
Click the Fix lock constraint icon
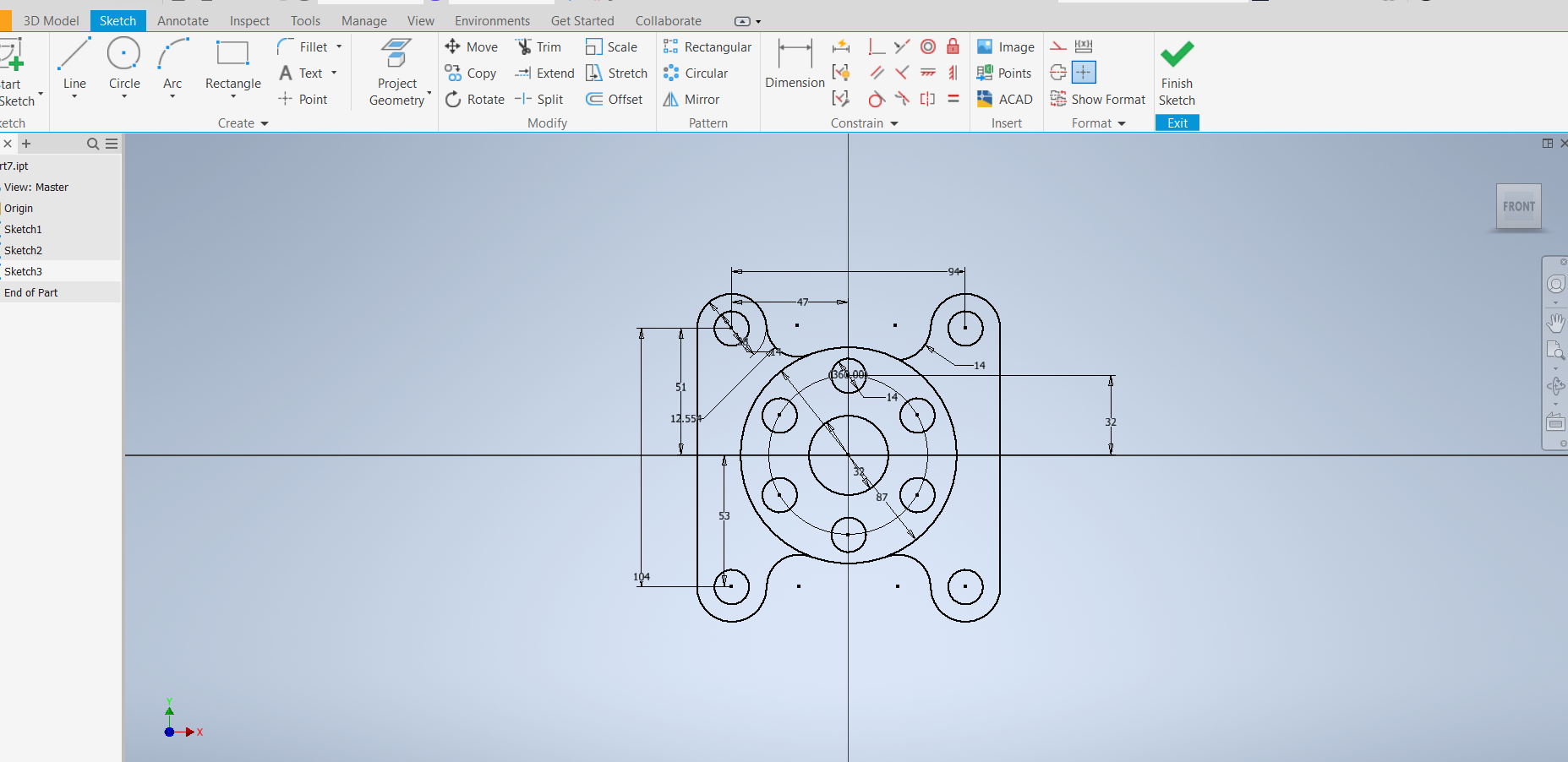tap(953, 46)
